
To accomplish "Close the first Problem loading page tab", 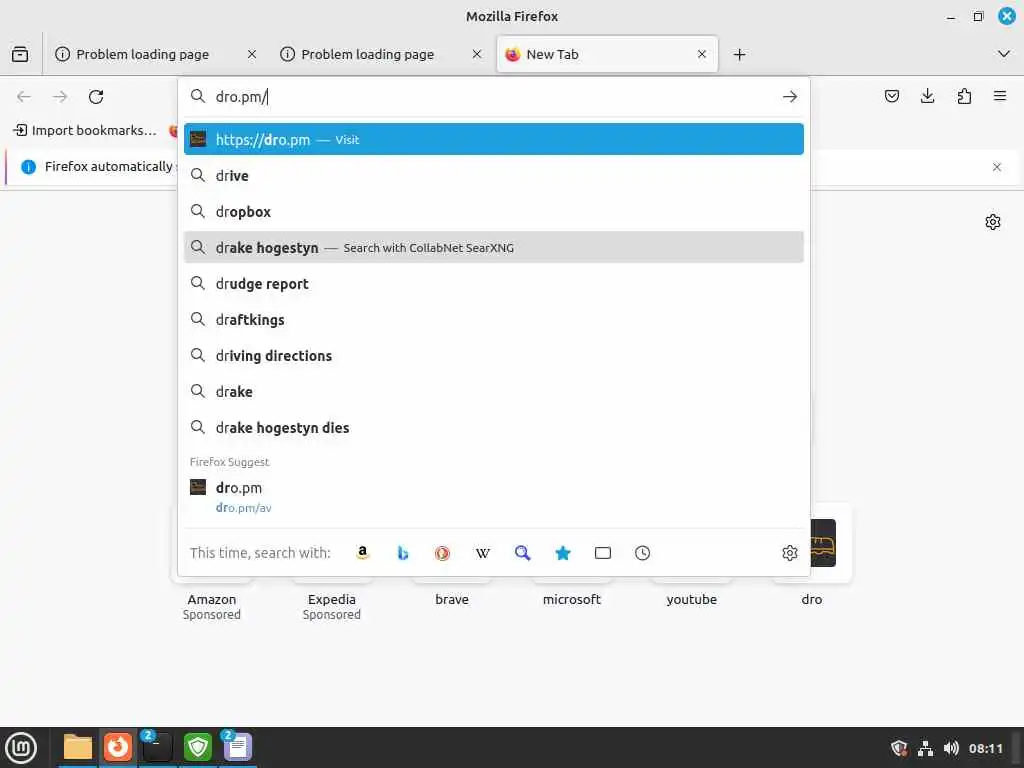I will 252,54.
